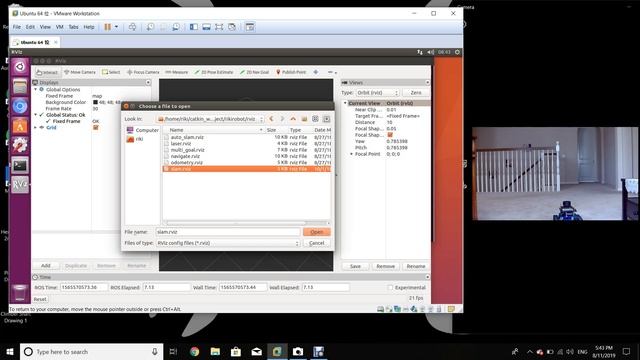640x360 pixels.
Task: Select auto_slam.rviz file
Action: (247, 137)
